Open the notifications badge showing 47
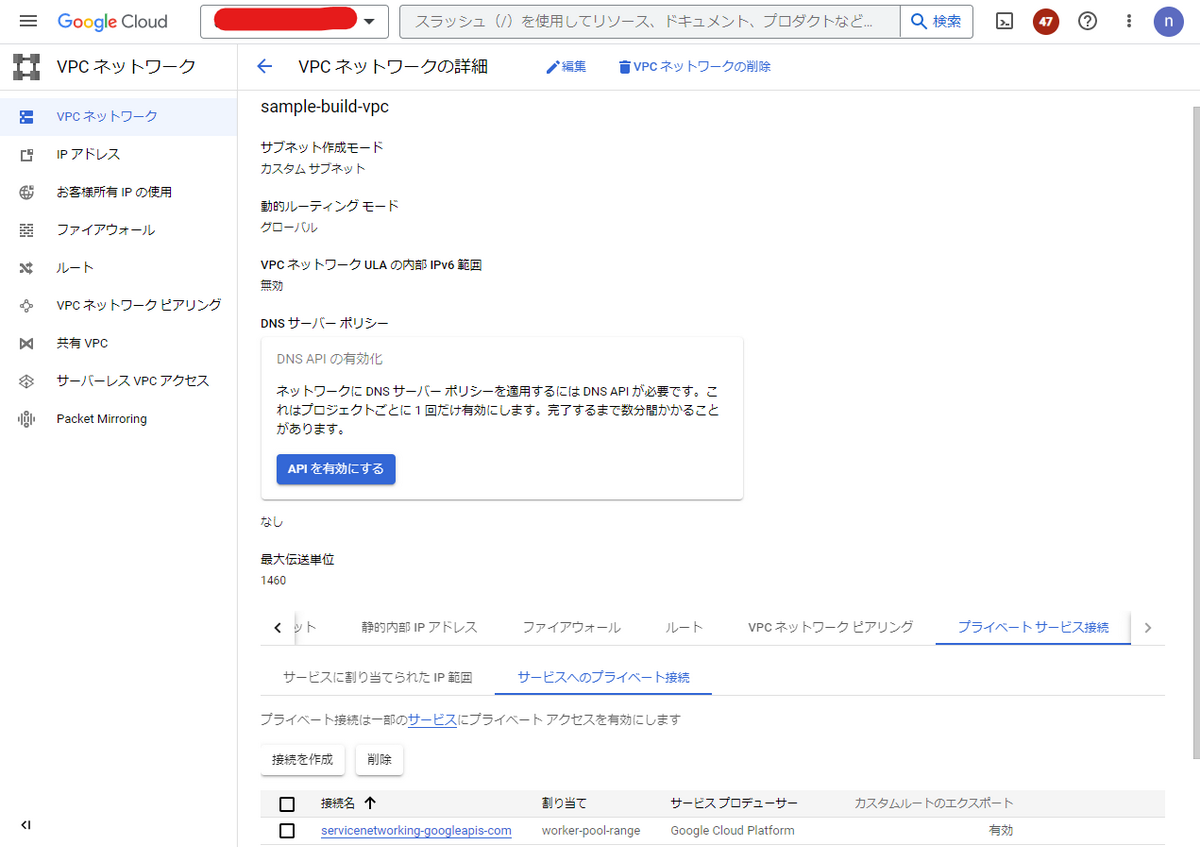 coord(1046,21)
